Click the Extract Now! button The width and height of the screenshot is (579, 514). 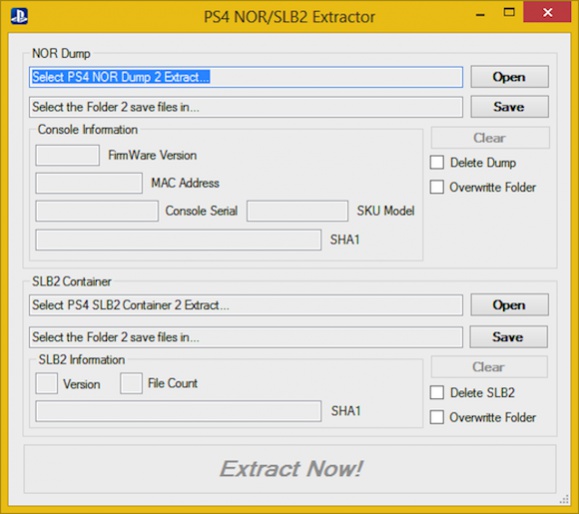pyautogui.click(x=290, y=469)
